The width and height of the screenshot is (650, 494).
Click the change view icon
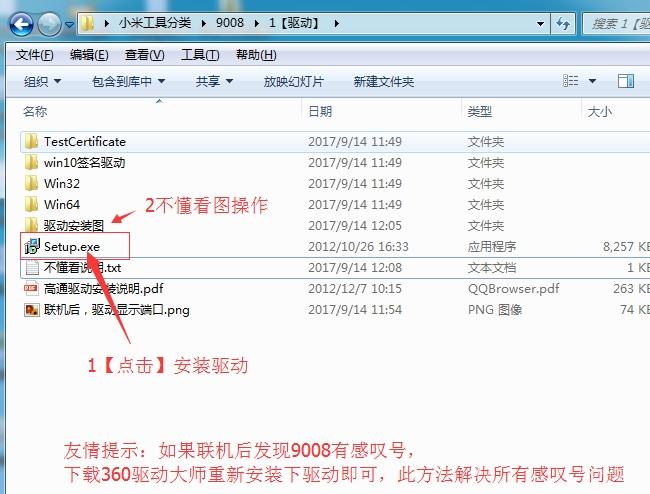pyautogui.click(x=571, y=81)
